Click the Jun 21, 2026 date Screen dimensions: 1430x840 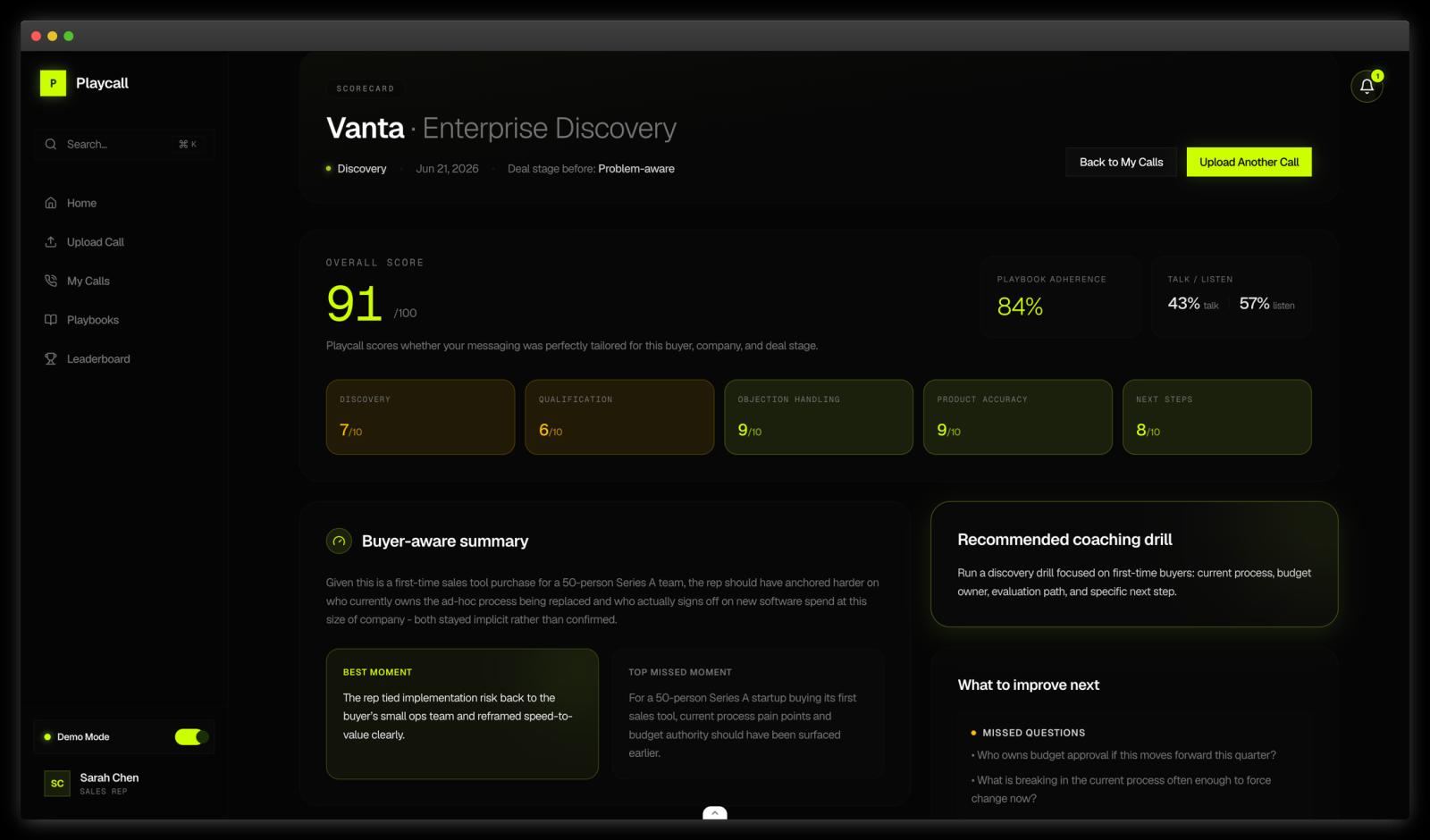[x=447, y=169]
